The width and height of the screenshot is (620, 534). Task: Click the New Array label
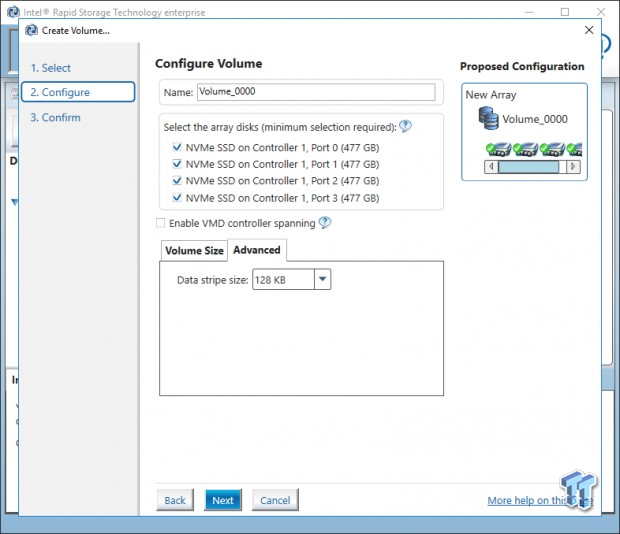491,95
